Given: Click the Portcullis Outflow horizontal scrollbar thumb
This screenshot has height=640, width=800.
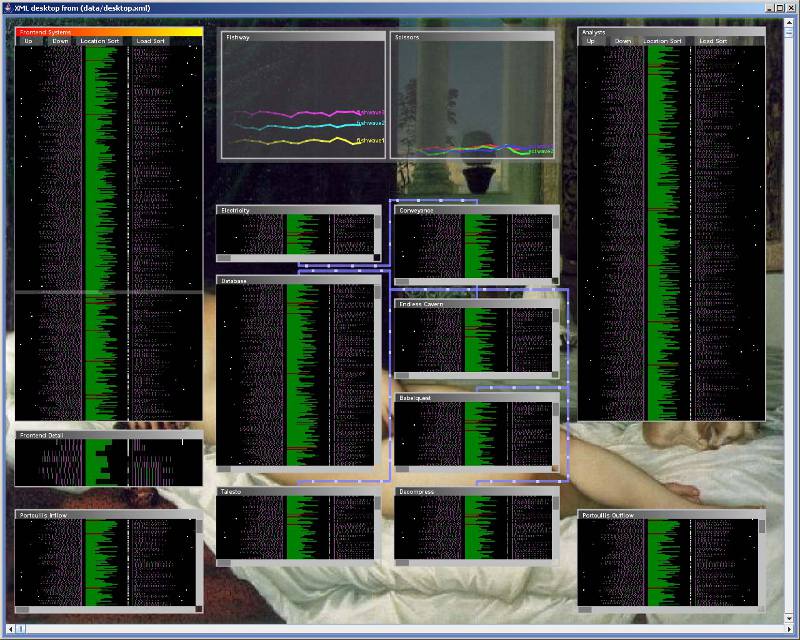Looking at the screenshot, I should click(585, 609).
